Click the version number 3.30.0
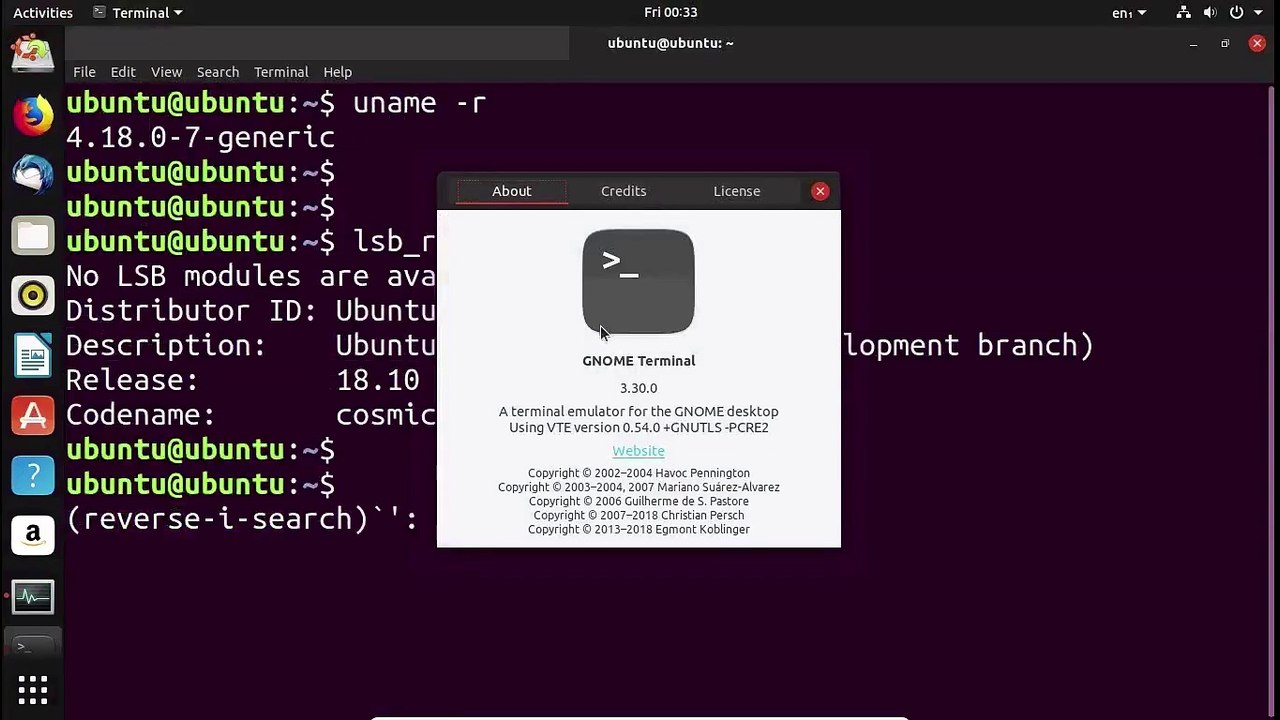Image resolution: width=1280 pixels, height=720 pixels. pyautogui.click(x=638, y=388)
